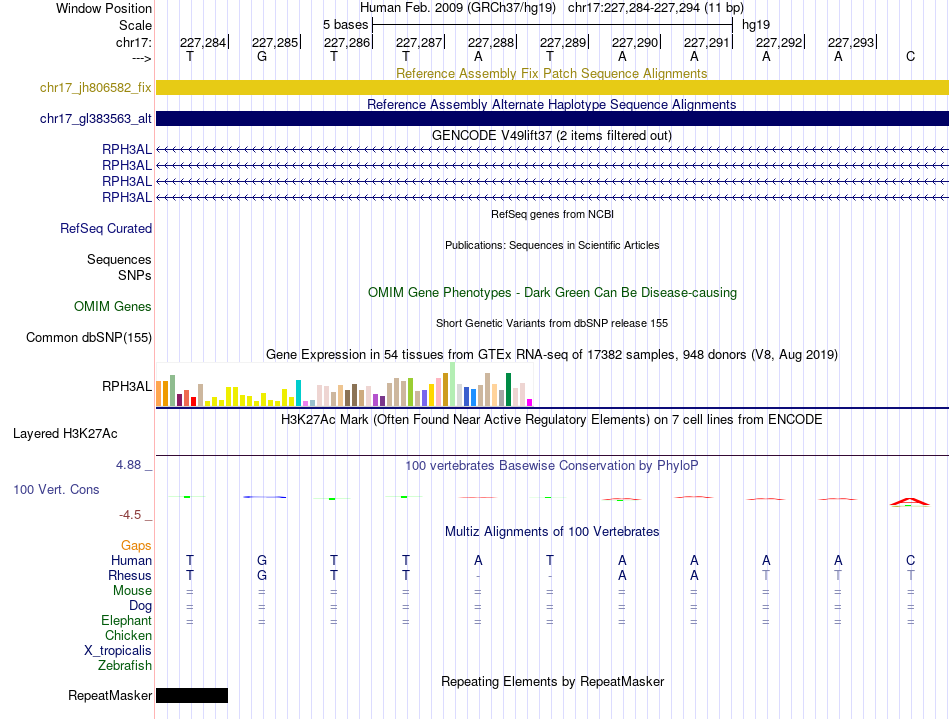Click the RefSeq genes from NCBI title
Screen dimensions: 950x719
(552, 214)
